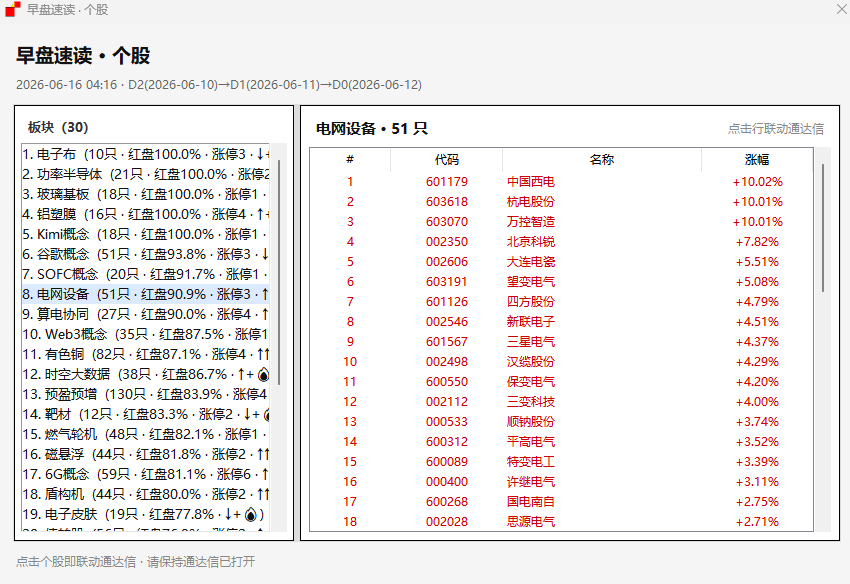This screenshot has height=584, width=850.
Task: Select sector 9. 算电协同
Action: (x=145, y=315)
